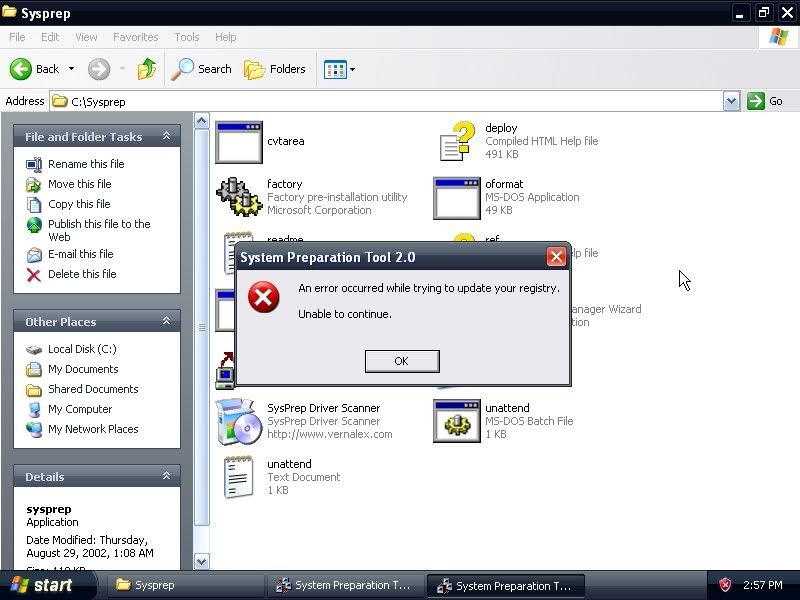800x600 pixels.
Task: Open the Help menu
Action: pos(226,37)
